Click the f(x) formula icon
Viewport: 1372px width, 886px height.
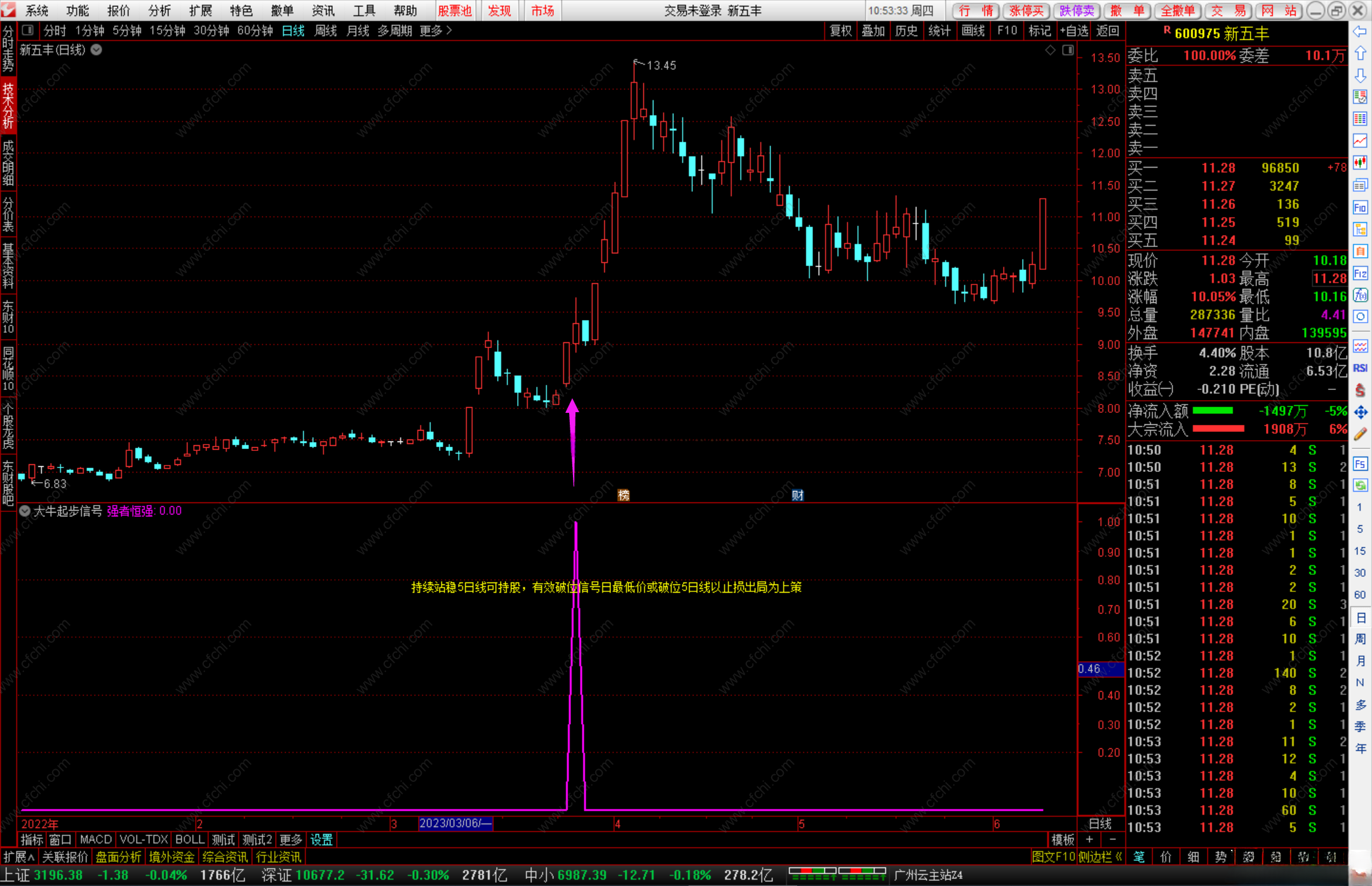pos(1360,295)
